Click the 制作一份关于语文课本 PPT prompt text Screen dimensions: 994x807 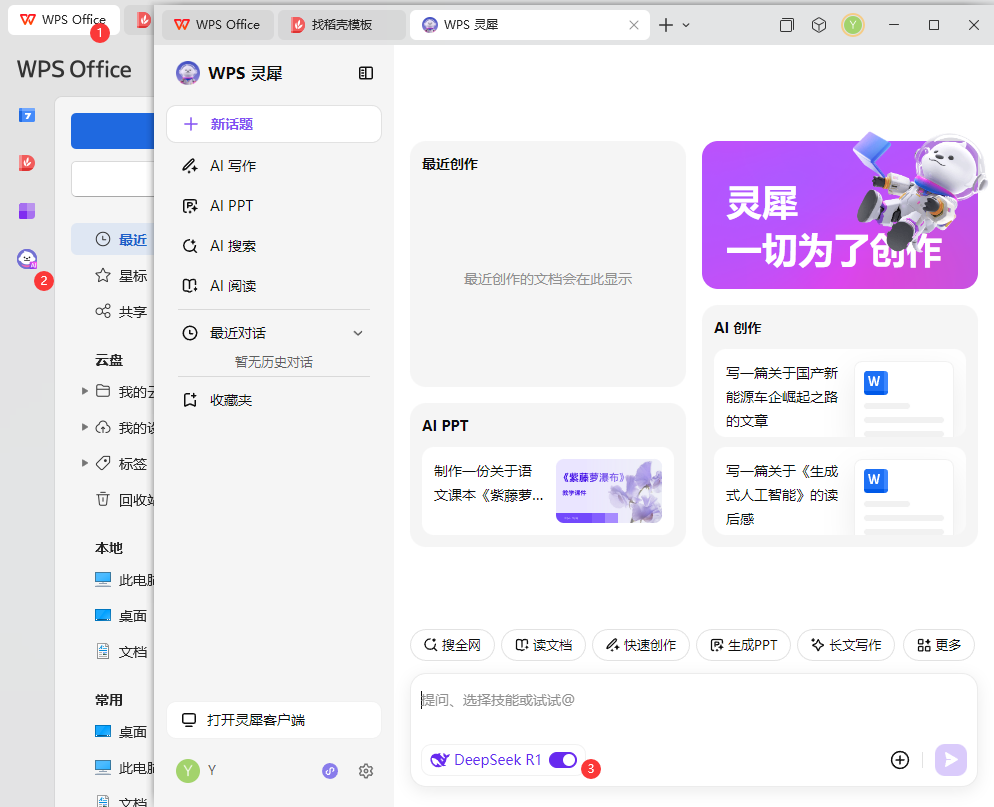[x=487, y=483]
